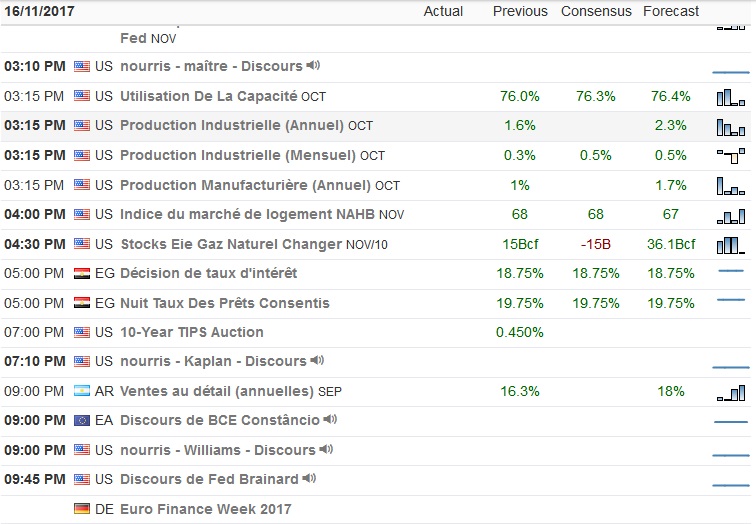The width and height of the screenshot is (756, 524).
Task: Open Euro Finance Week 2017 event
Action: [x=206, y=509]
